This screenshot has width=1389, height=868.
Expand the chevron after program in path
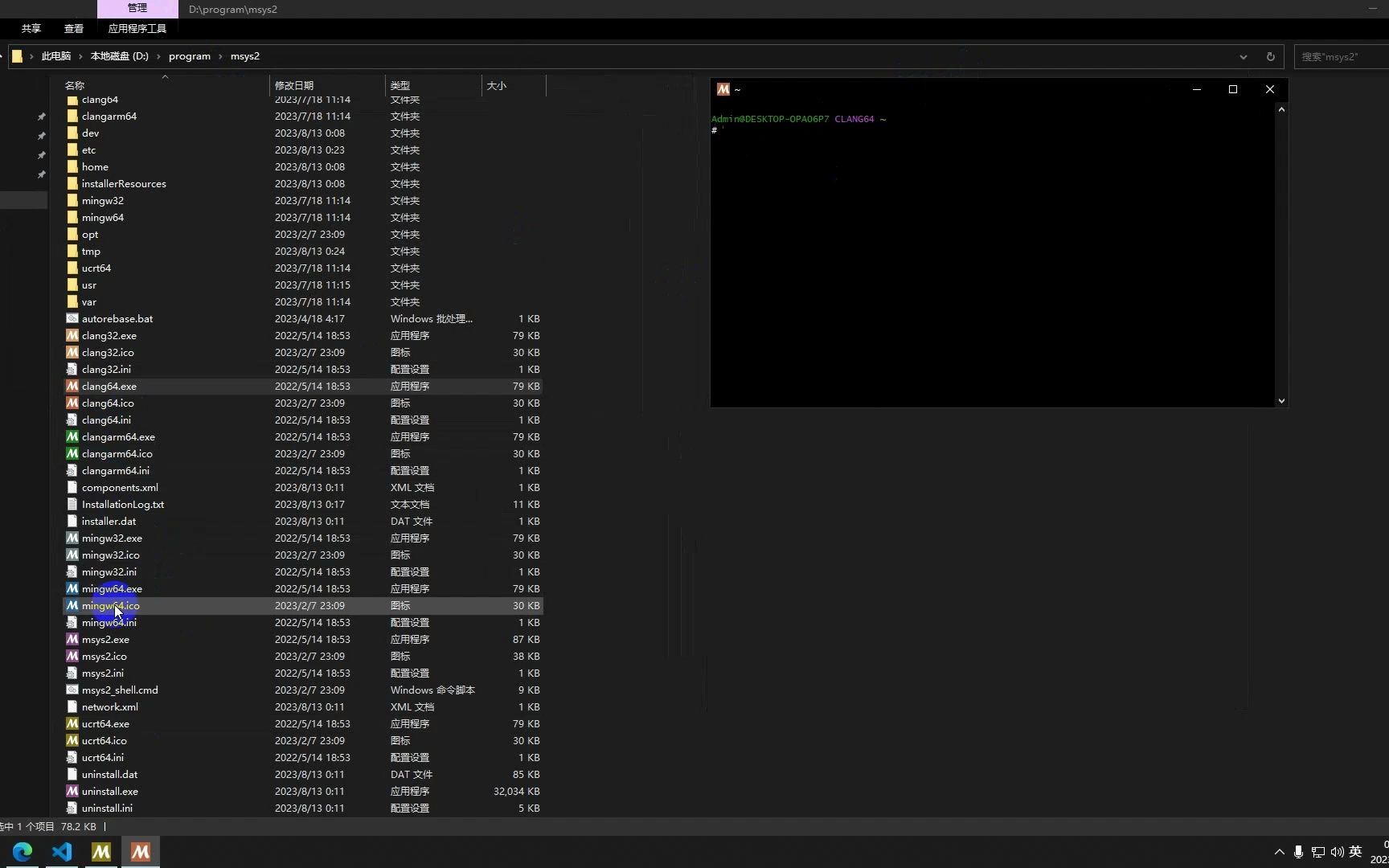pyautogui.click(x=220, y=56)
